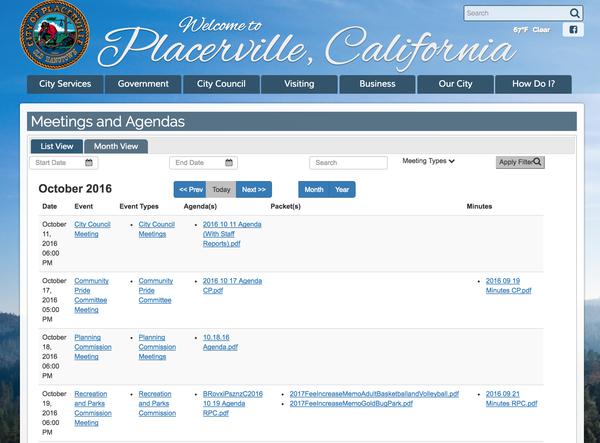Click the 67°F Clear weather text
The image size is (600, 443).
coord(532,30)
